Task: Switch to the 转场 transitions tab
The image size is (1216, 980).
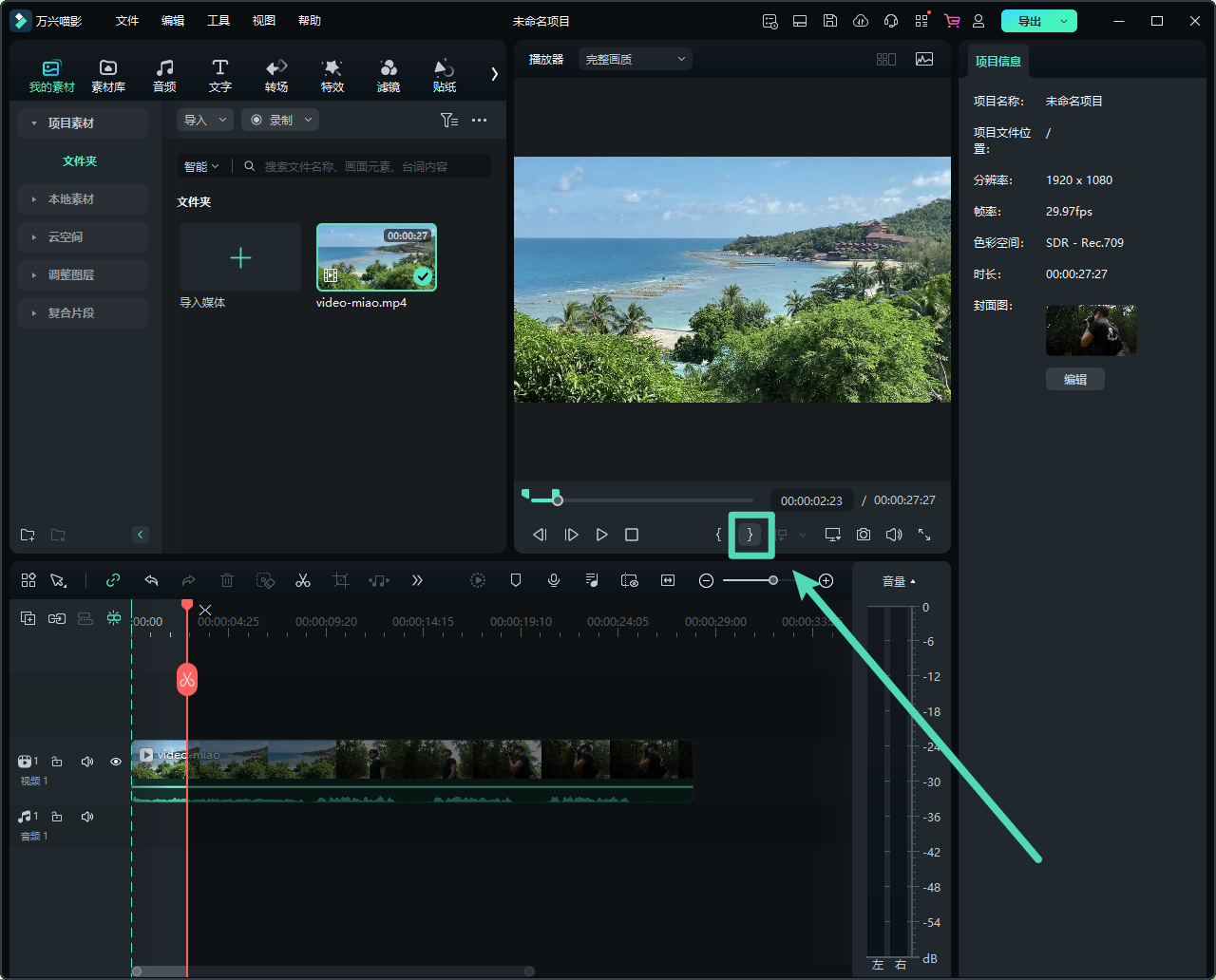Action: point(276,75)
